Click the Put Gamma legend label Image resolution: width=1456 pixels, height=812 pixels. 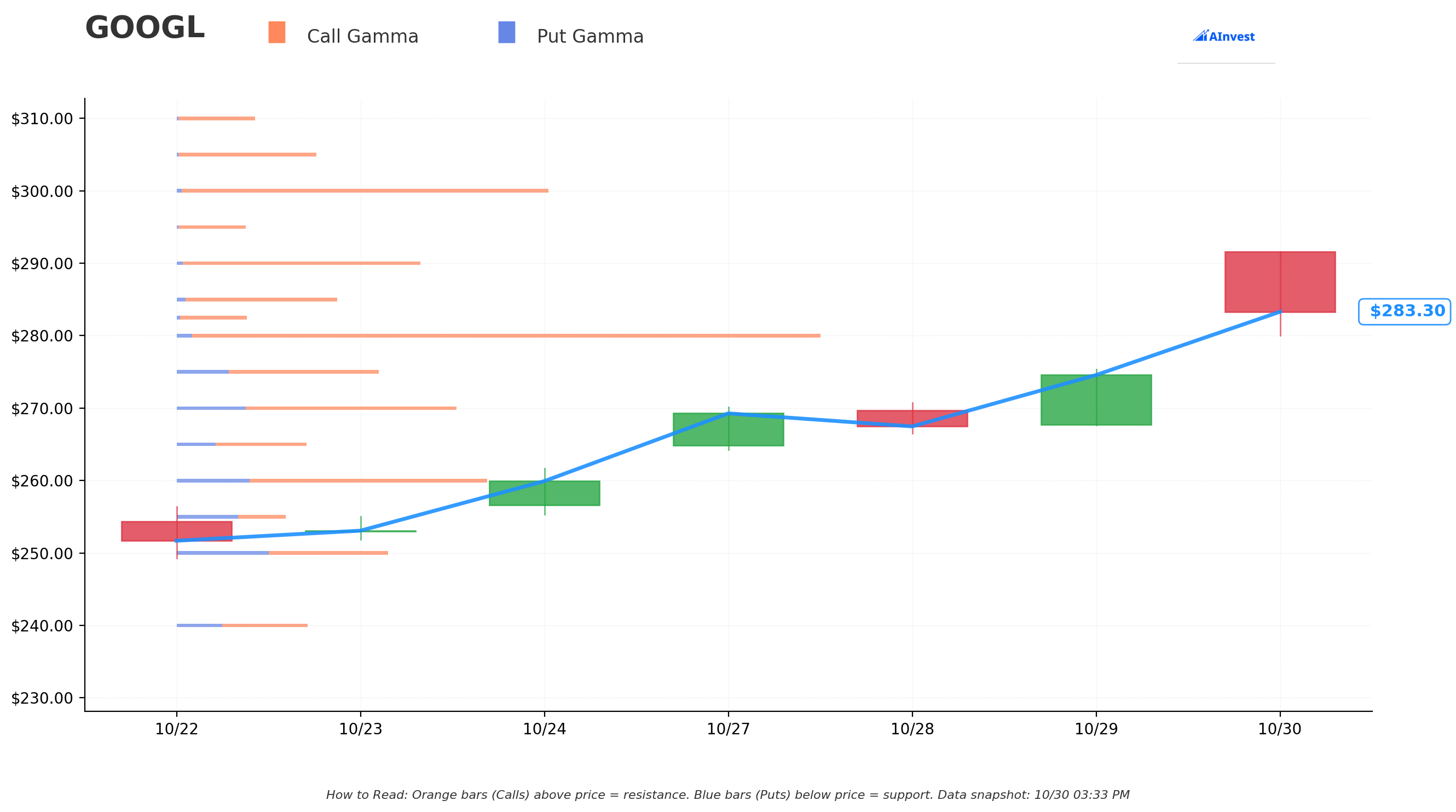coord(590,37)
